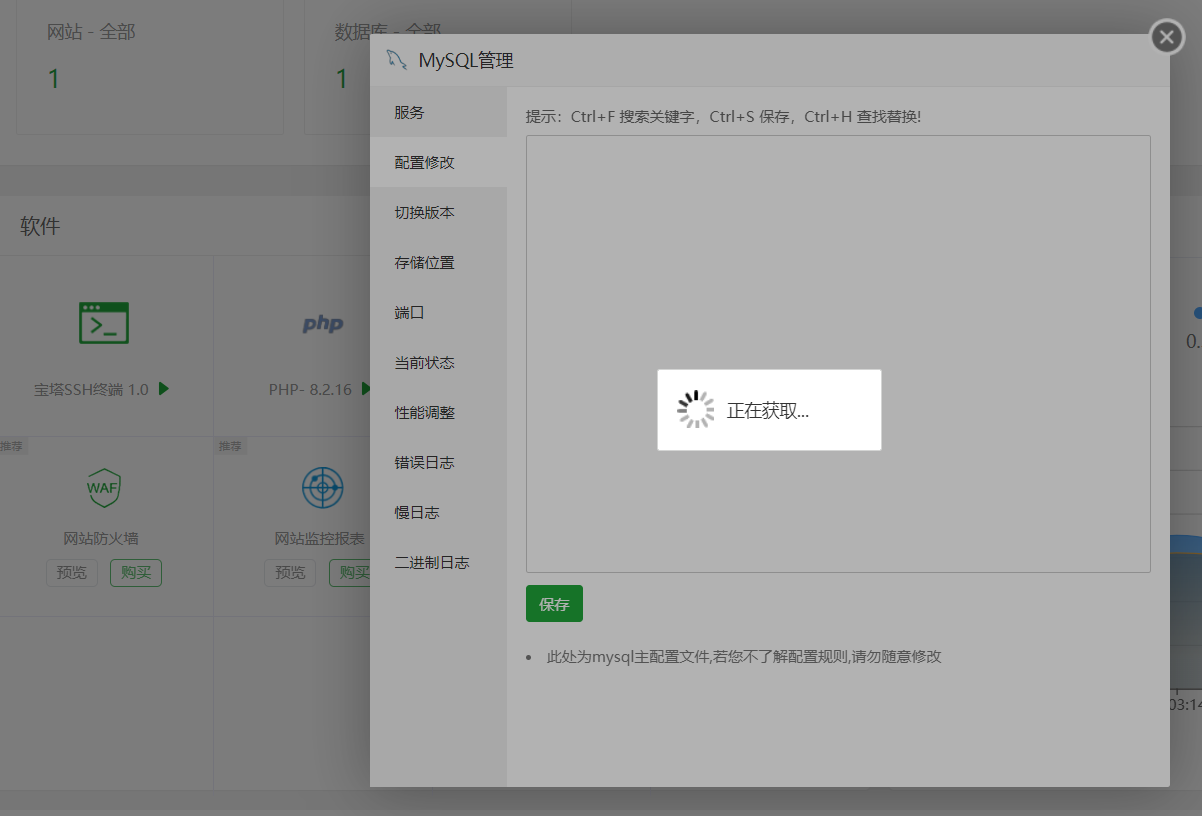Screen dimensions: 1202x816
Task: Click the WAF shield icon
Action: coord(103,487)
